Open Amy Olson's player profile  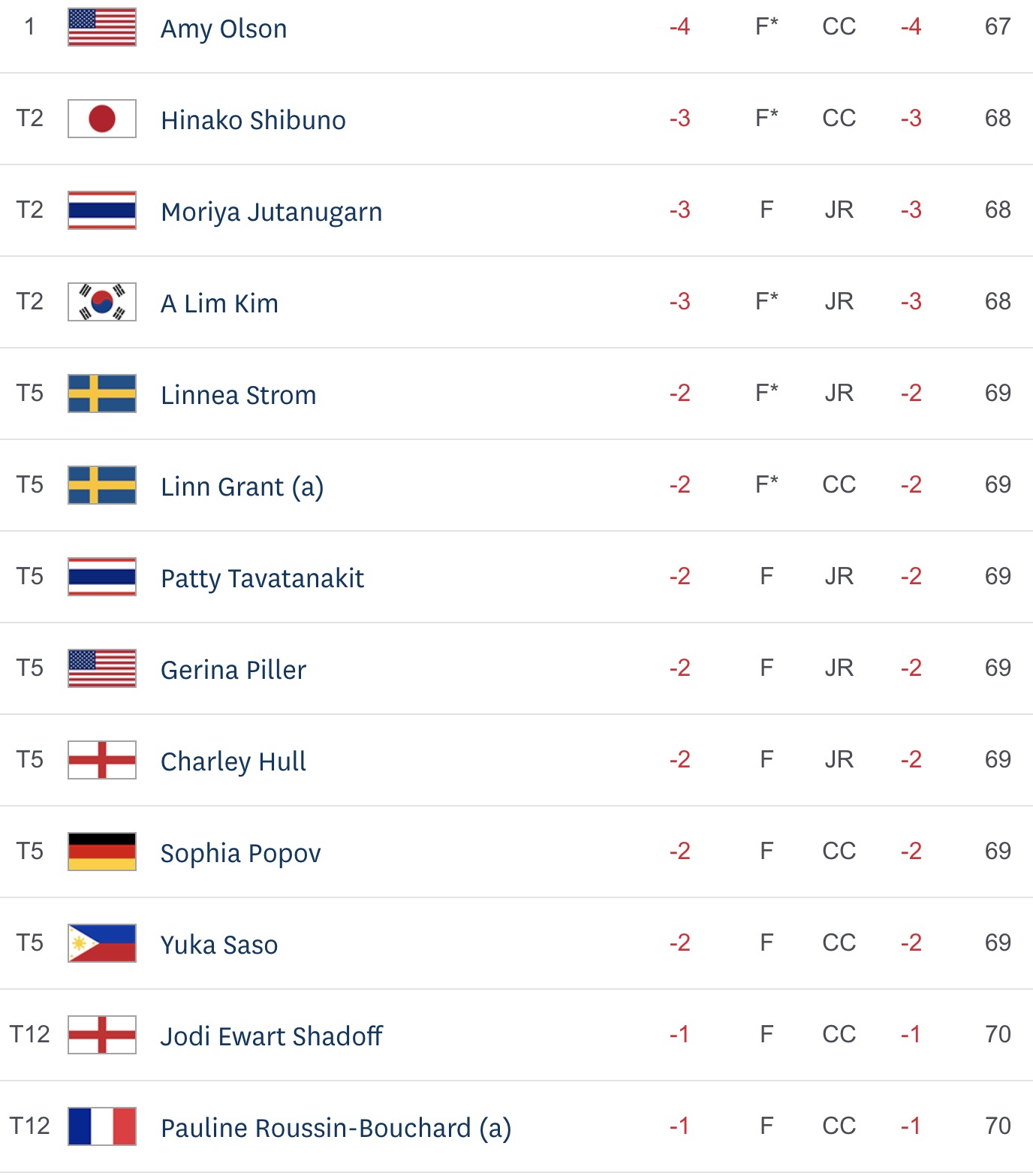[x=224, y=29]
